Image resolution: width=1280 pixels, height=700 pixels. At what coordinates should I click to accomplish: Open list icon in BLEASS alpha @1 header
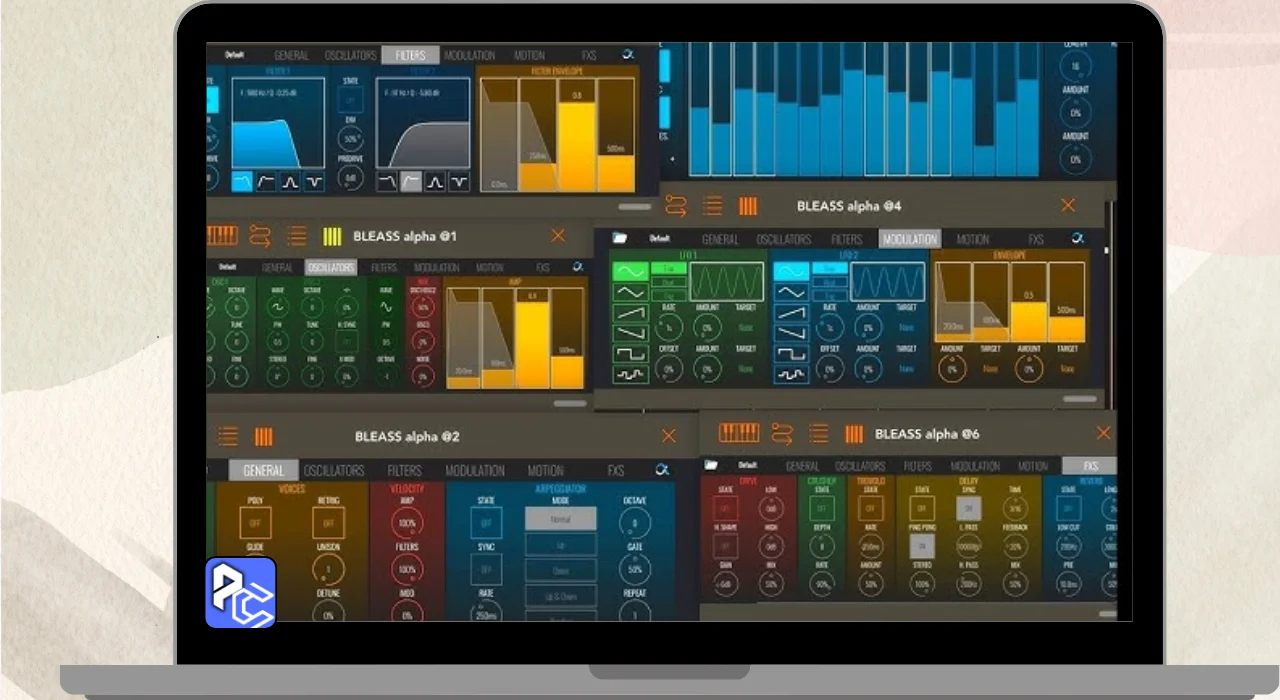click(296, 236)
